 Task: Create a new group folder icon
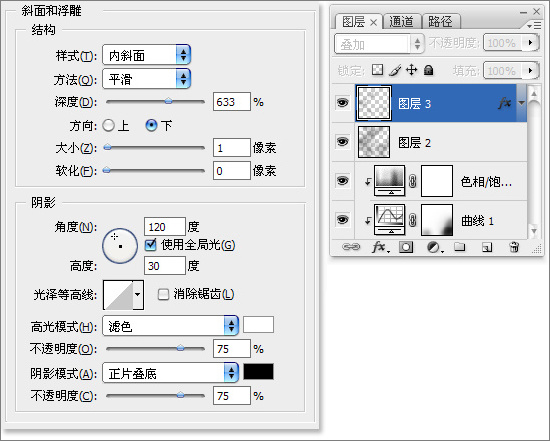(460, 247)
